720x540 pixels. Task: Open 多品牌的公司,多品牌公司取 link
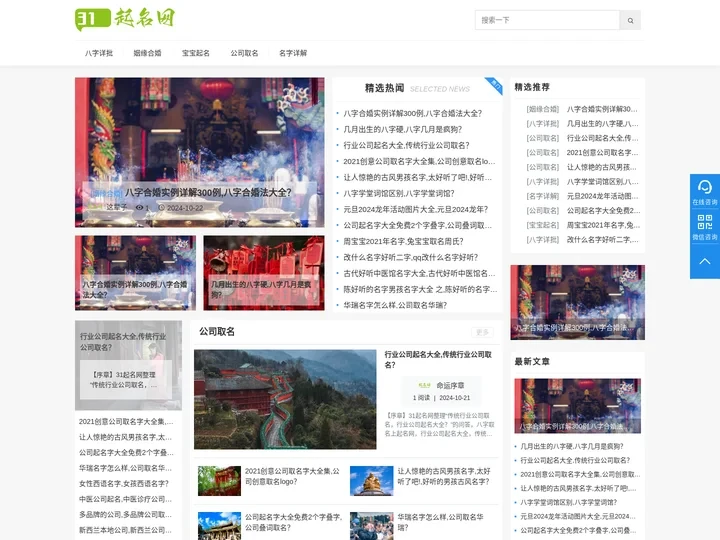pos(125,515)
